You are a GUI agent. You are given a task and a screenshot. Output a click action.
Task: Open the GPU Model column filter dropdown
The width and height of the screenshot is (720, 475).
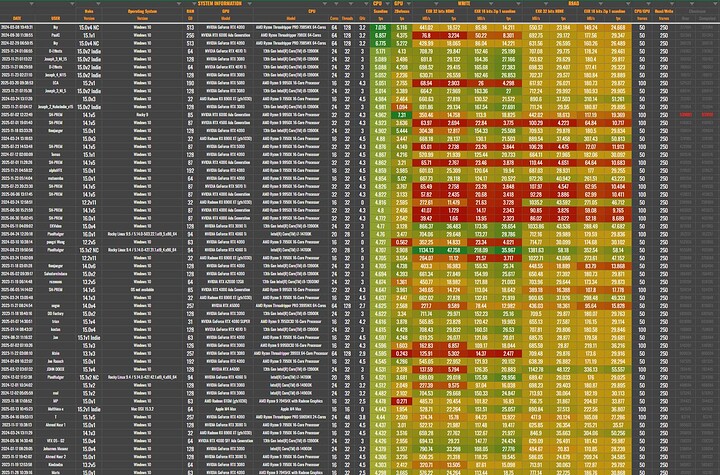(249, 4)
